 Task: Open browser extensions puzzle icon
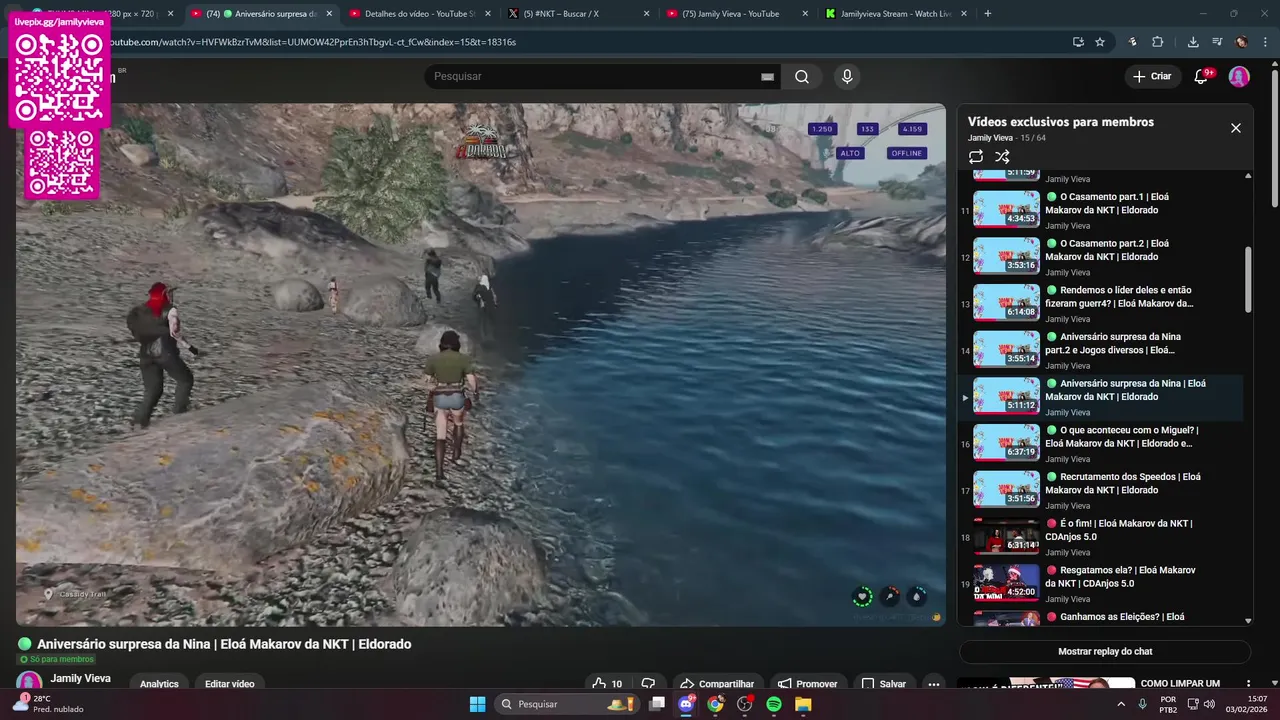(x=1157, y=42)
